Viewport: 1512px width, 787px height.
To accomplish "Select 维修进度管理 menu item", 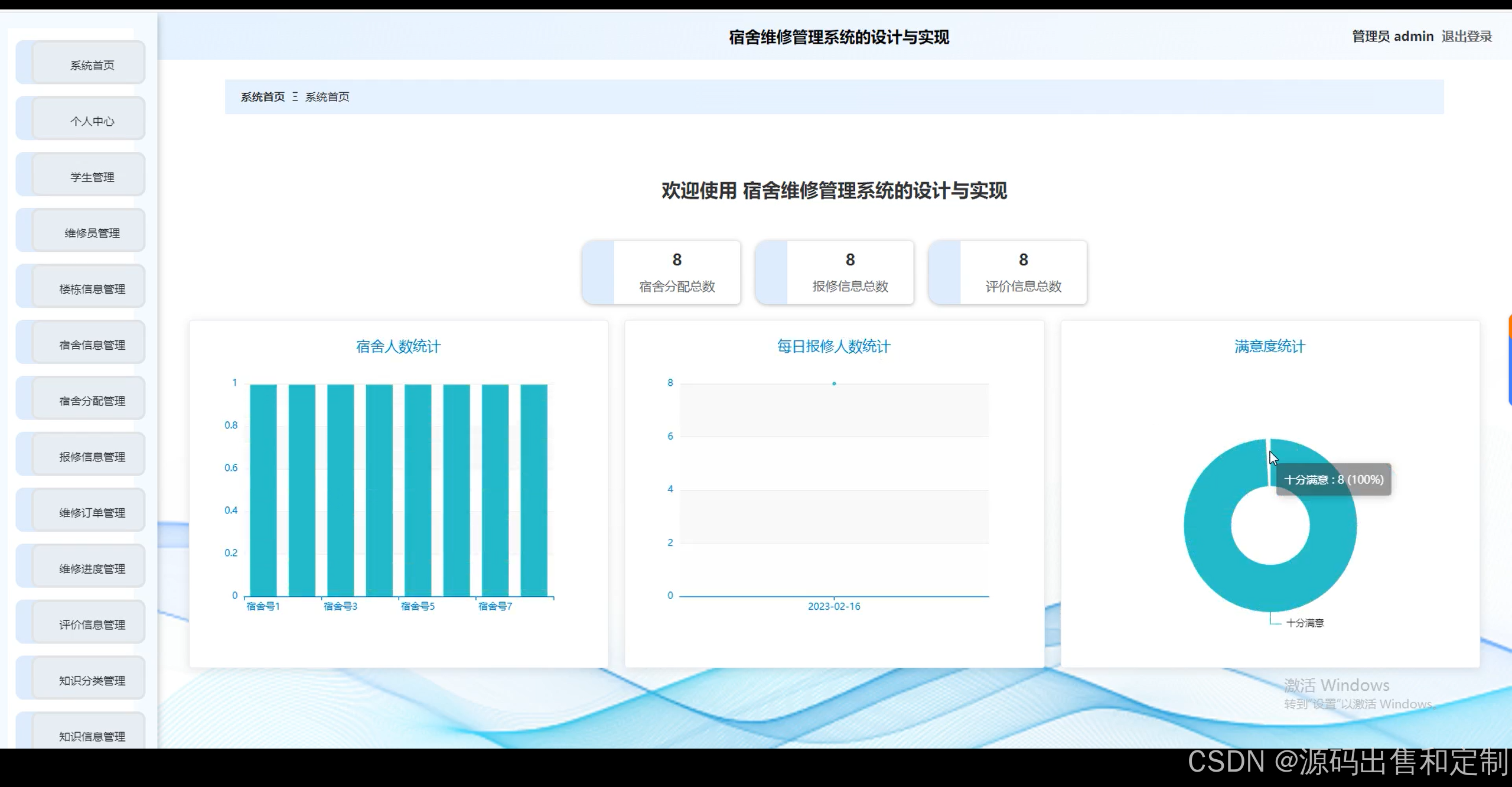I will 91,568.
